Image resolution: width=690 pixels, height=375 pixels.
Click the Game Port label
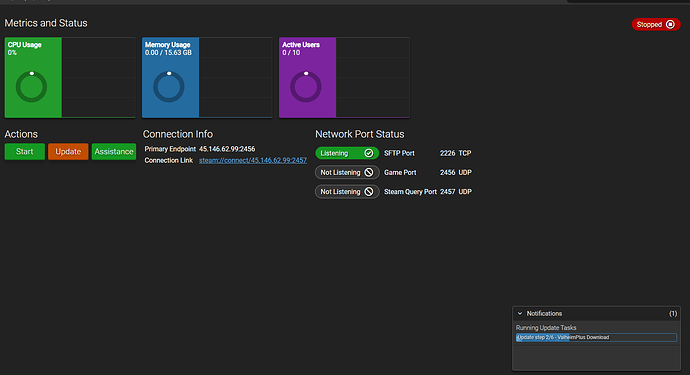point(400,173)
